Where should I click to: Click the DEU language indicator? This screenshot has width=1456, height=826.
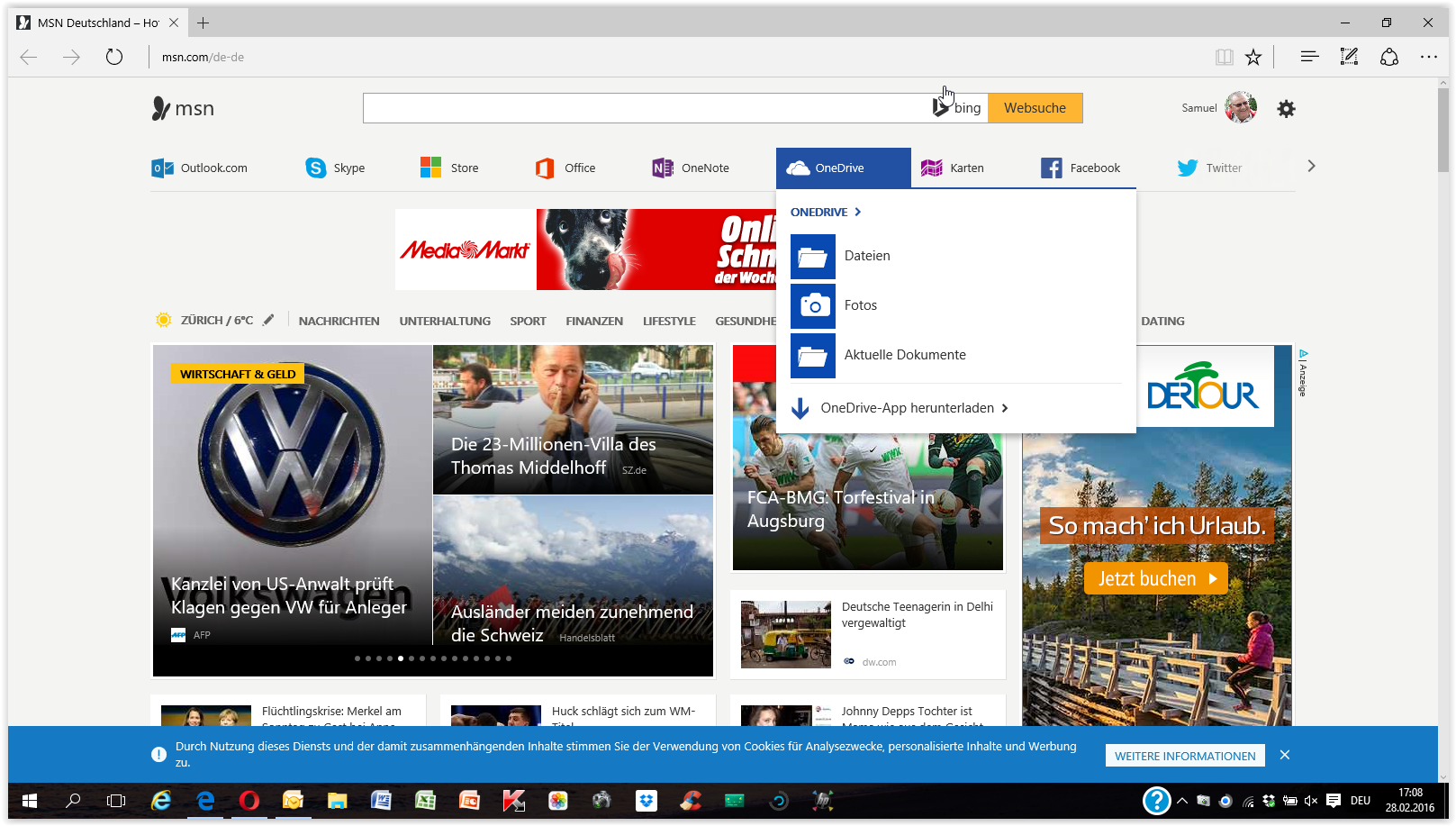click(1361, 801)
